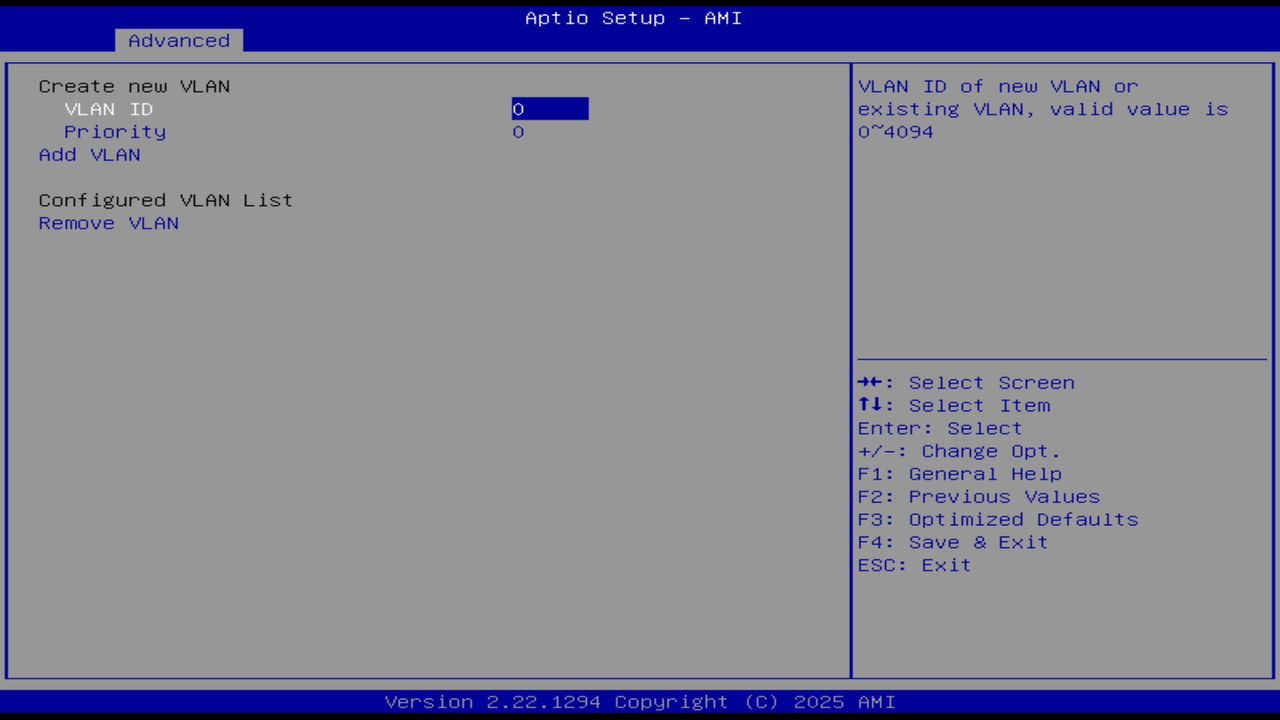Select the highlighted VLAN ID input field
1280x720 pixels.
pyautogui.click(x=549, y=109)
